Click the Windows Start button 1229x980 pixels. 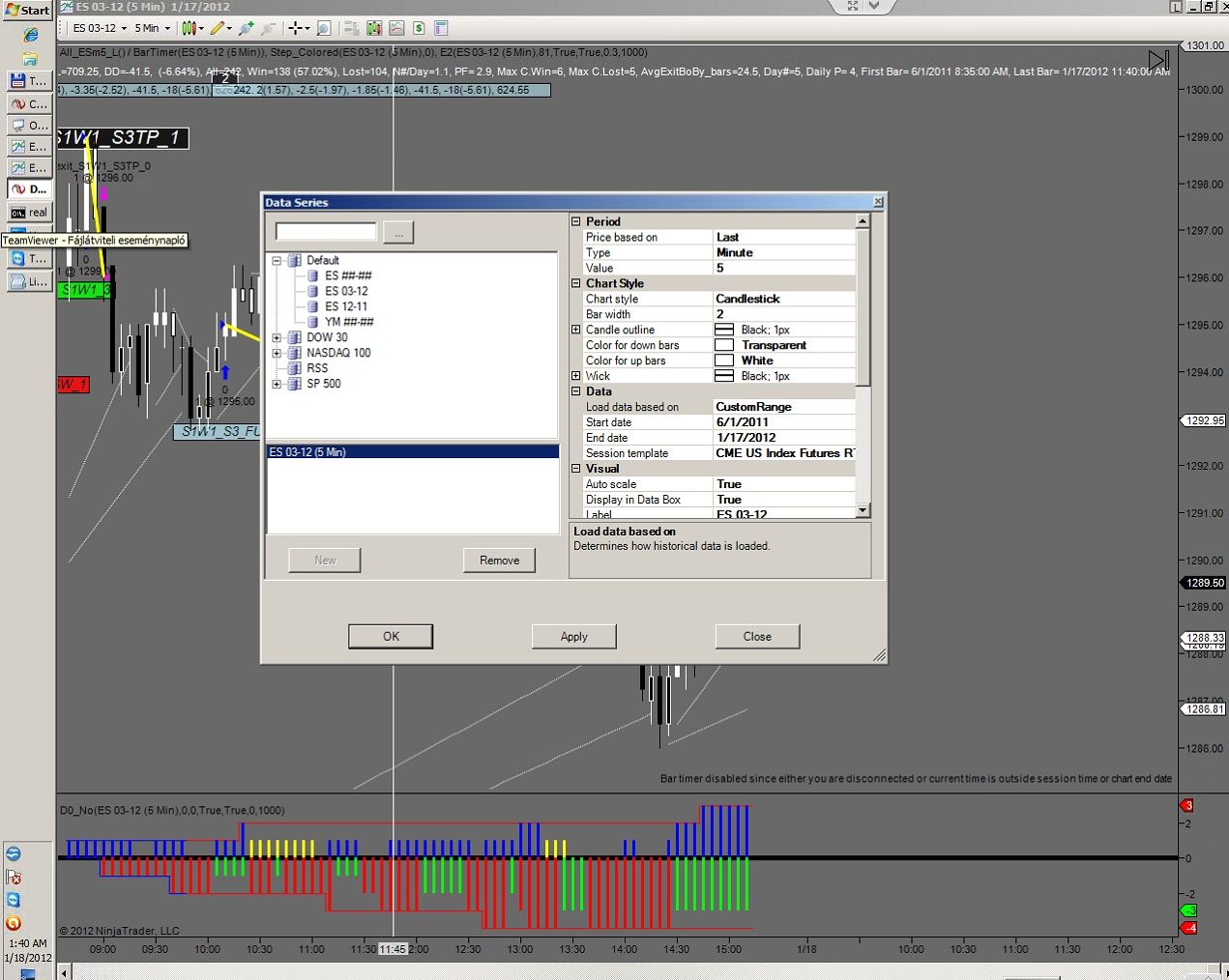27,10
